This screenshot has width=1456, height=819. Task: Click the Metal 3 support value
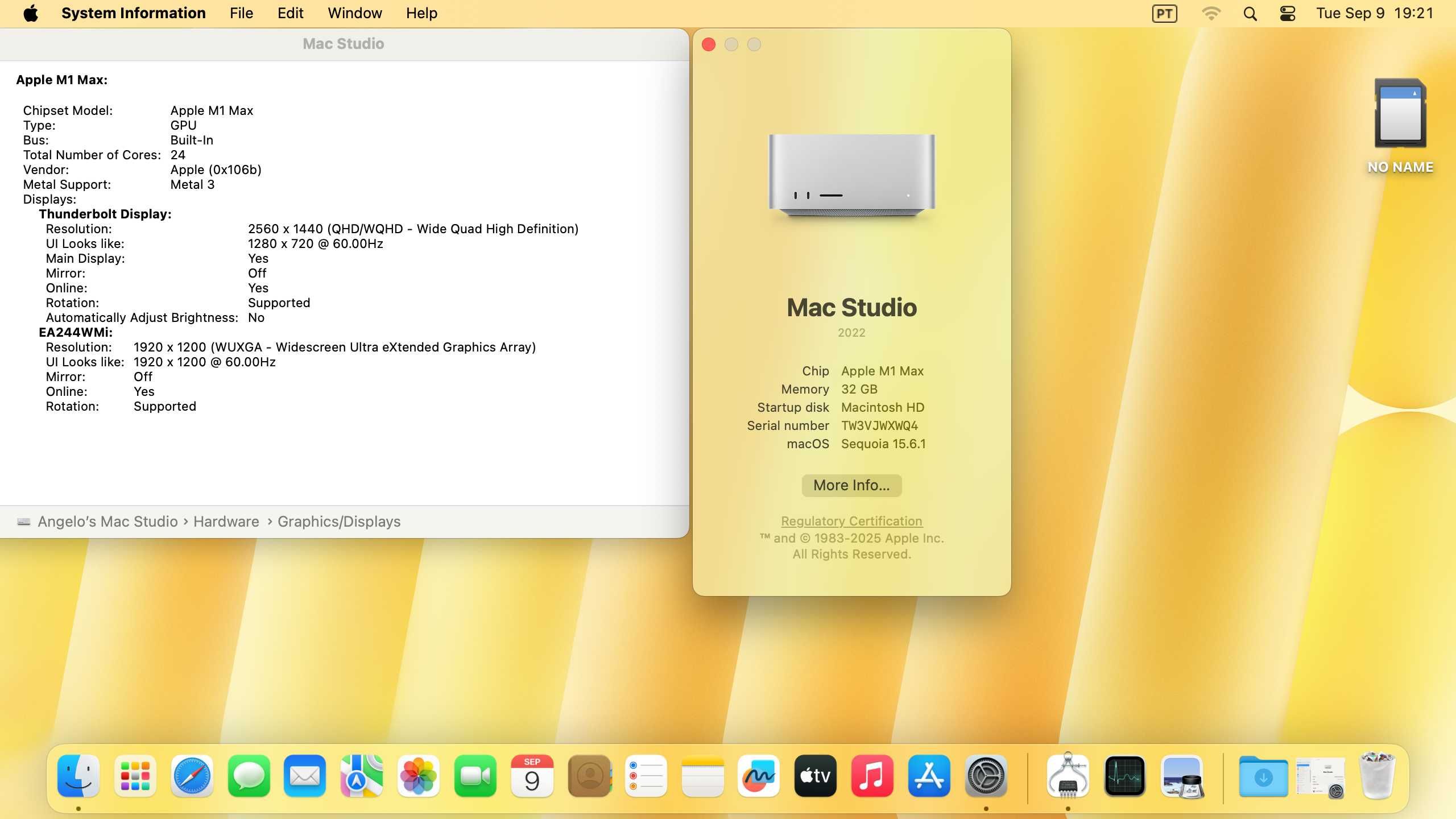(x=192, y=184)
